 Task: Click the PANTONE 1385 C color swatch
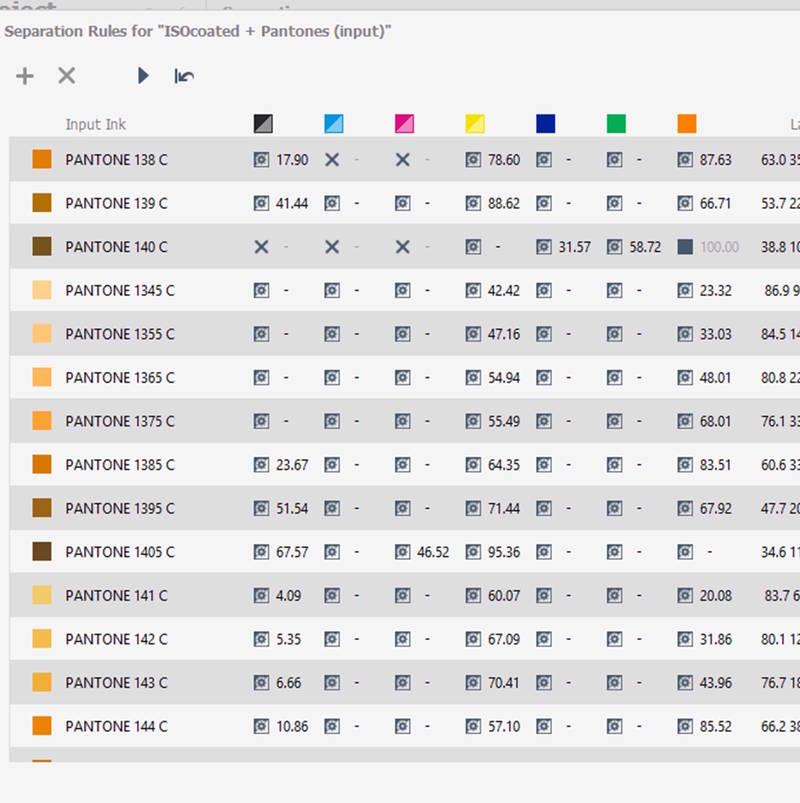pyautogui.click(x=42, y=464)
